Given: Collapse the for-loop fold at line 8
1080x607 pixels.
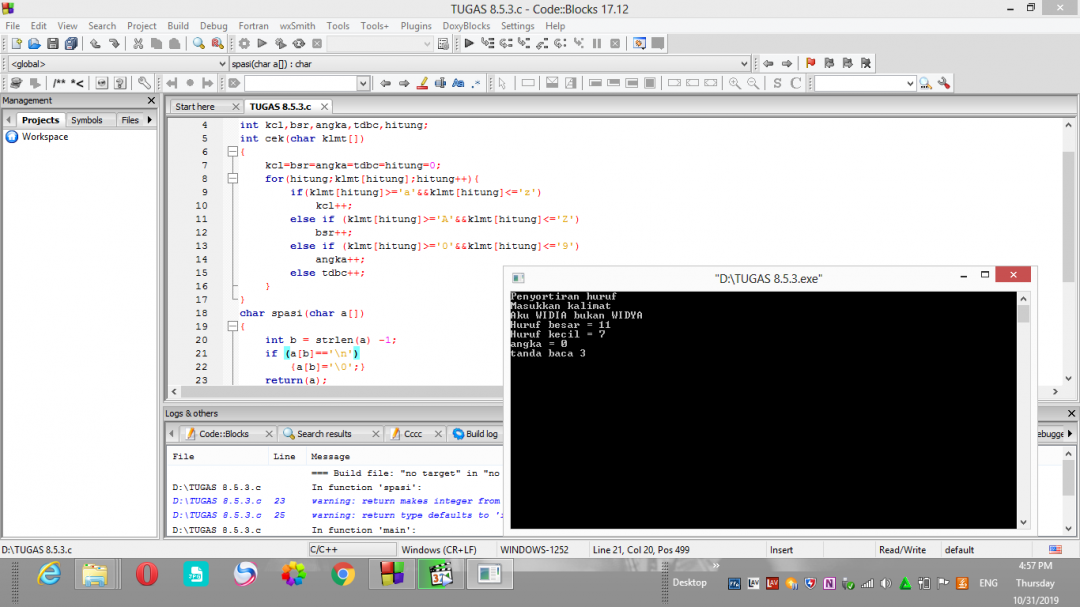Looking at the screenshot, I should [233, 178].
